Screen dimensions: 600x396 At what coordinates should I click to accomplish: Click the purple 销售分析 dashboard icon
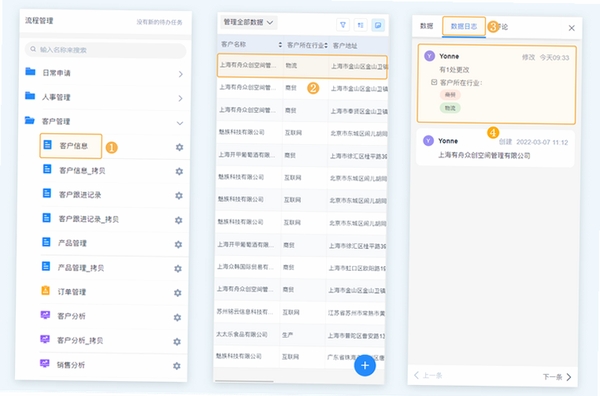[45, 363]
